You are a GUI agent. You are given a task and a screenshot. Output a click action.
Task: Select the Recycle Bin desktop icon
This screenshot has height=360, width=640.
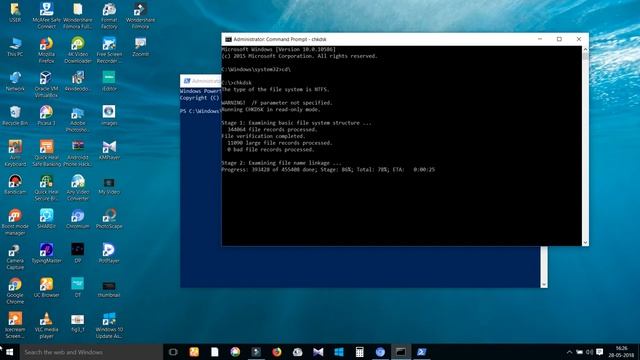pos(15,116)
